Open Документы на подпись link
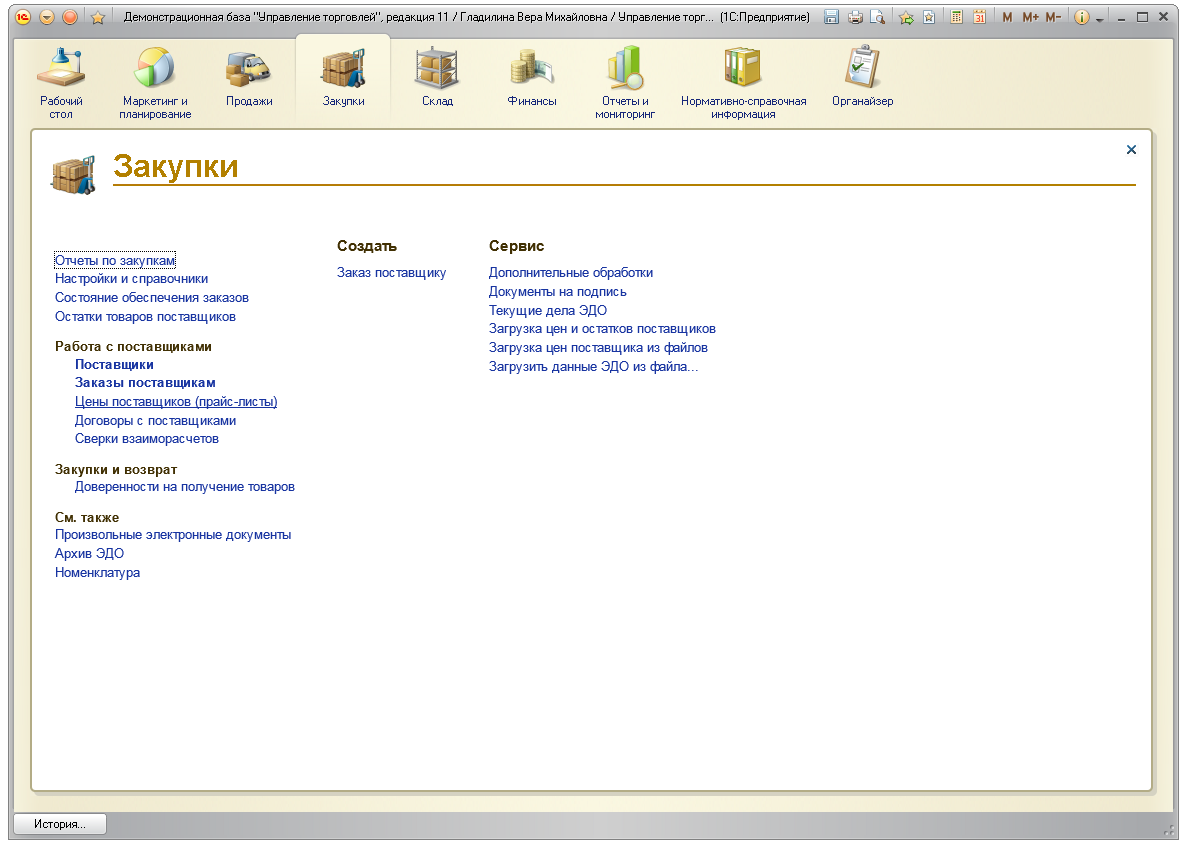Viewport: 1182px width, 843px height. pos(557,291)
